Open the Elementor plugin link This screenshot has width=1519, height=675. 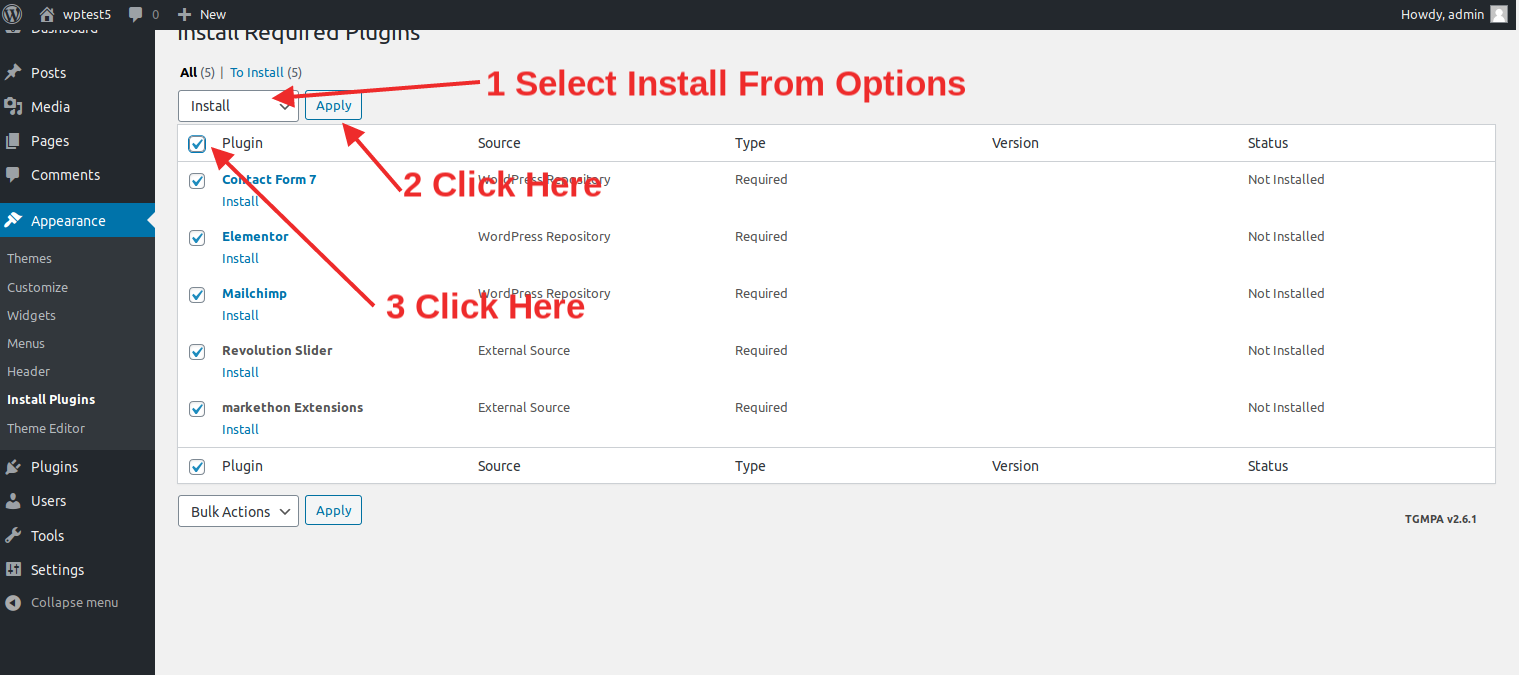pyautogui.click(x=255, y=237)
